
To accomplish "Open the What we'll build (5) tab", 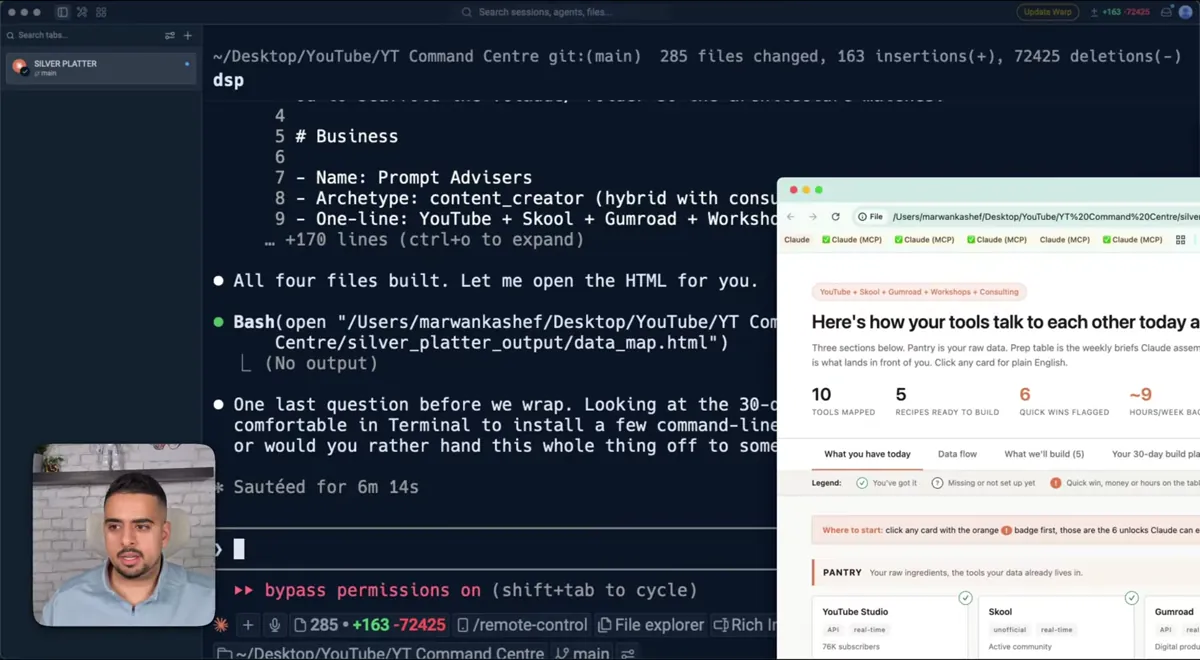I will click(x=1044, y=454).
